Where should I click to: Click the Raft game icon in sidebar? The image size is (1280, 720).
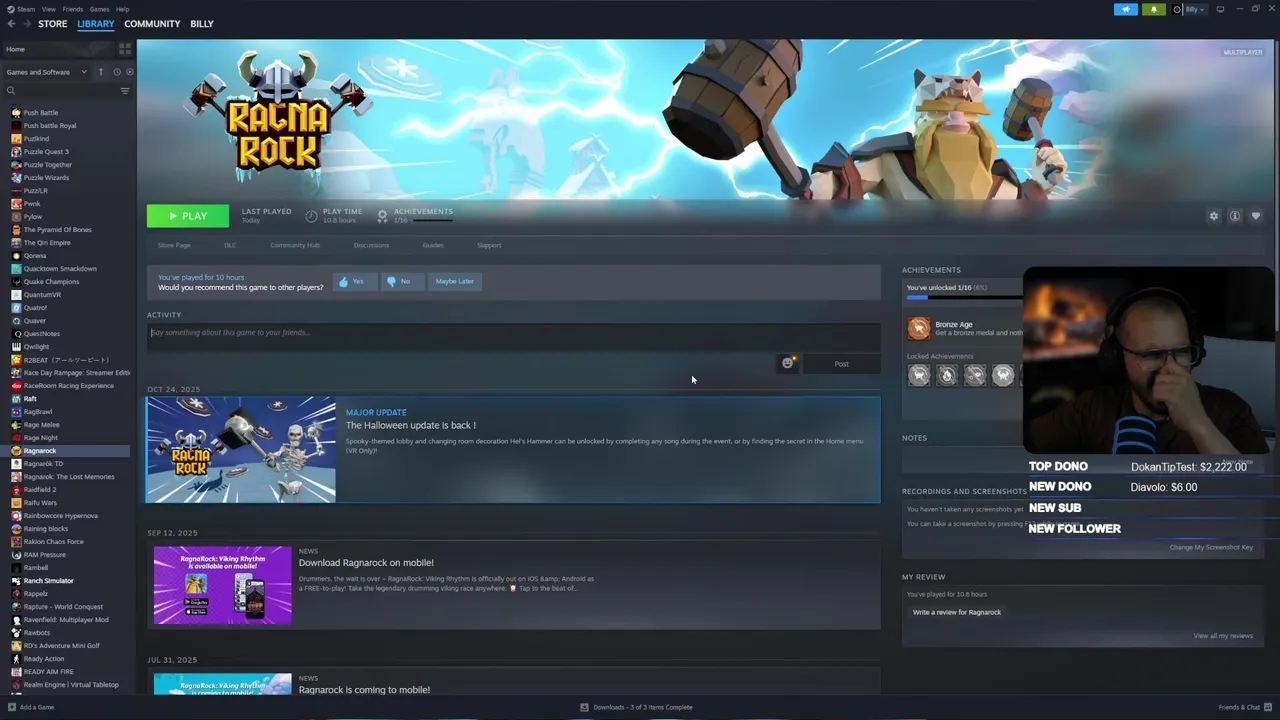(16, 399)
